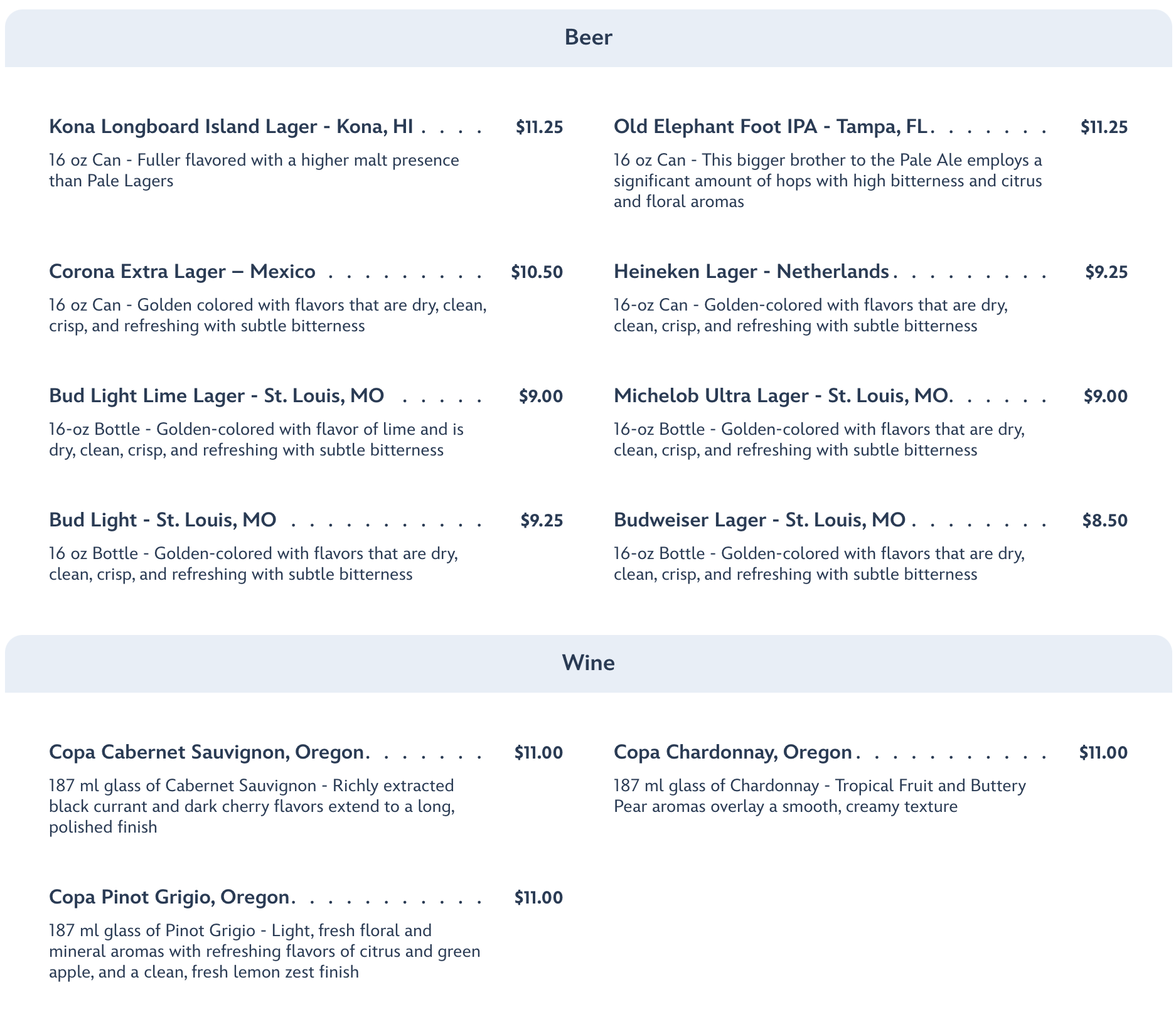Screen dimensions: 1176x1029
Task: Select Kona Longboard Island Lager item
Action: [231, 127]
